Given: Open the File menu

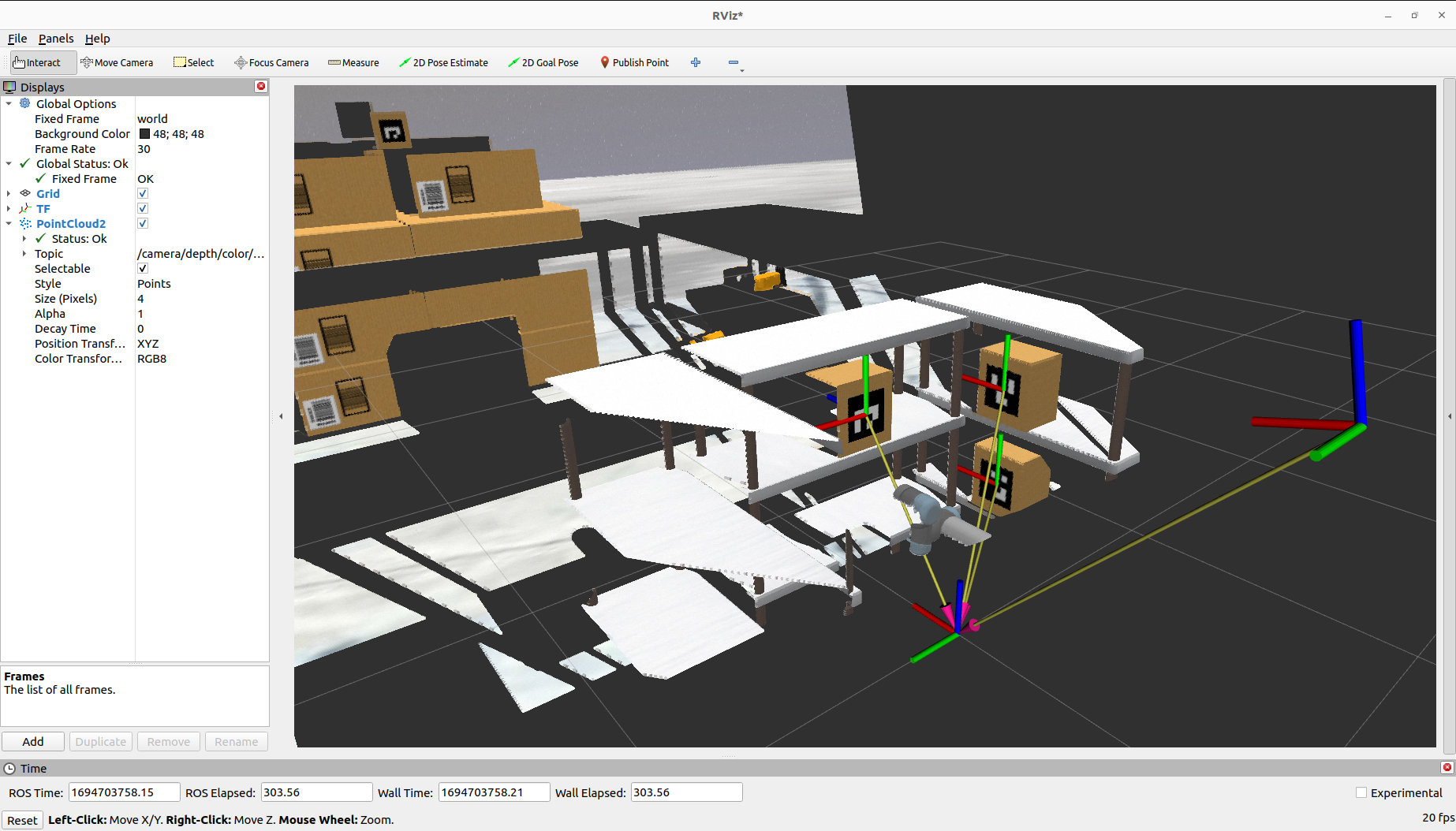Looking at the screenshot, I should (x=17, y=39).
